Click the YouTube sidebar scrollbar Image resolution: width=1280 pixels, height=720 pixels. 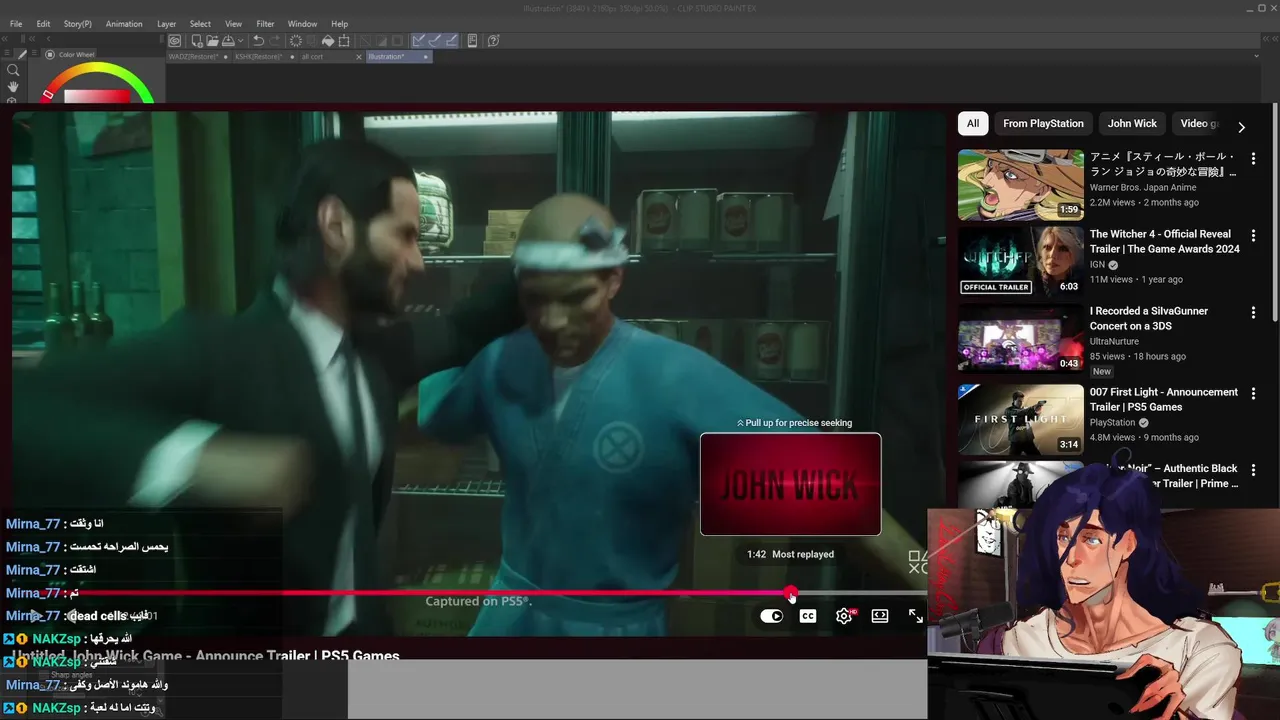[1275, 212]
